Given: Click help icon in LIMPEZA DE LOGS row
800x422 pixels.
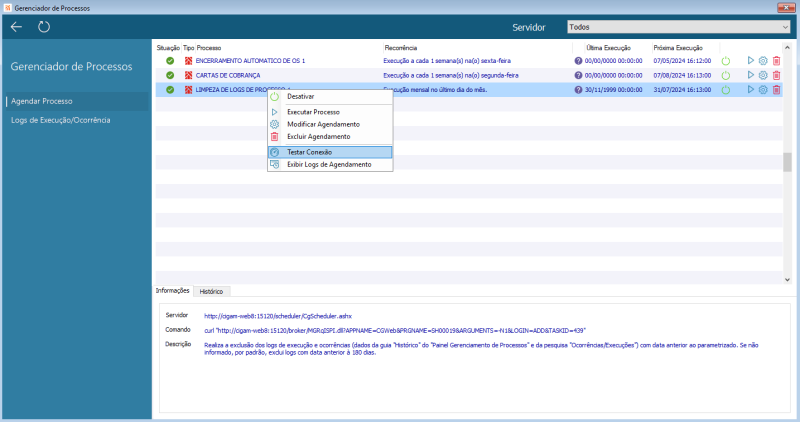Looking at the screenshot, I should pyautogui.click(x=578, y=90).
